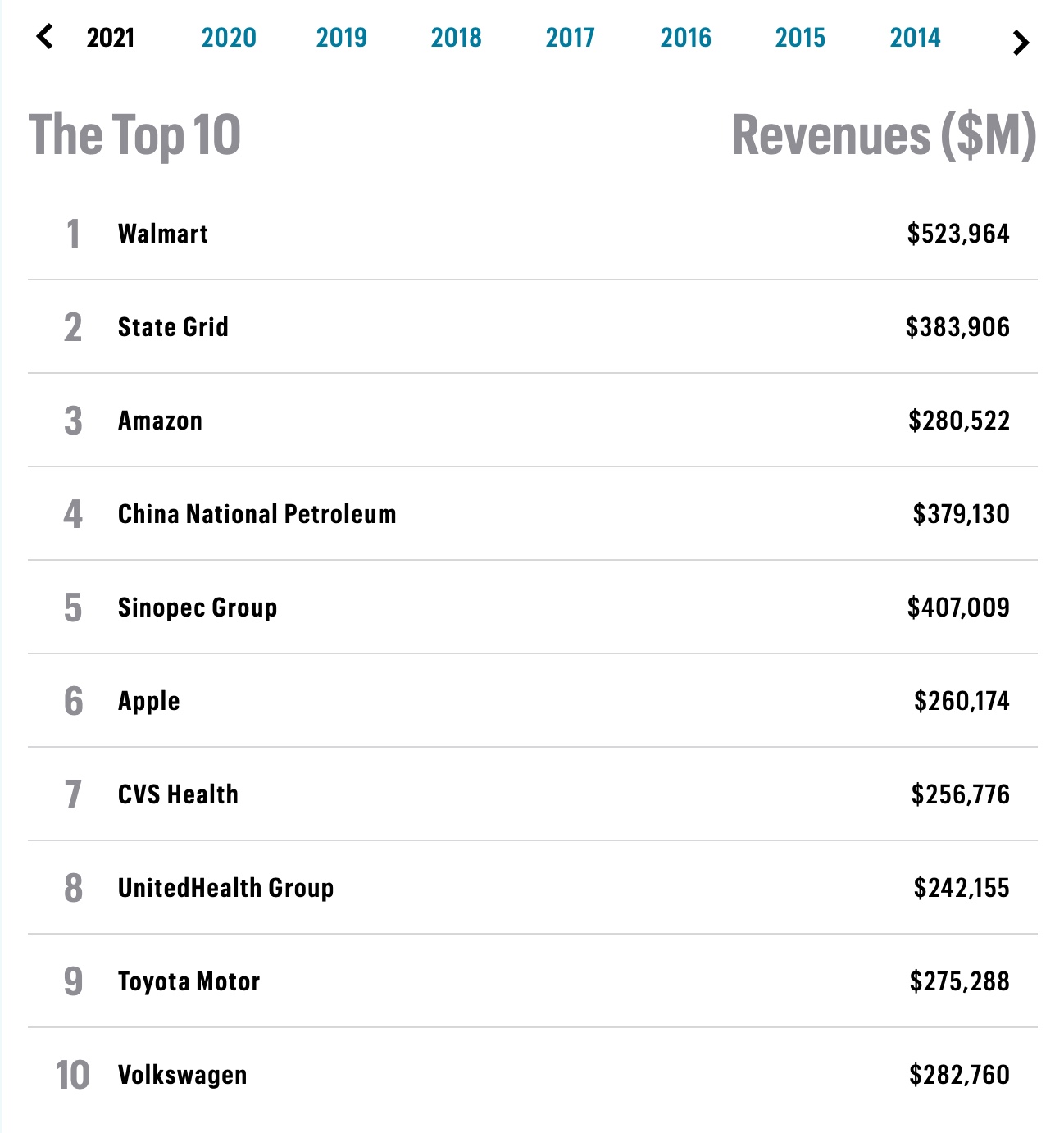Click the right arrow to show older years

1020,43
